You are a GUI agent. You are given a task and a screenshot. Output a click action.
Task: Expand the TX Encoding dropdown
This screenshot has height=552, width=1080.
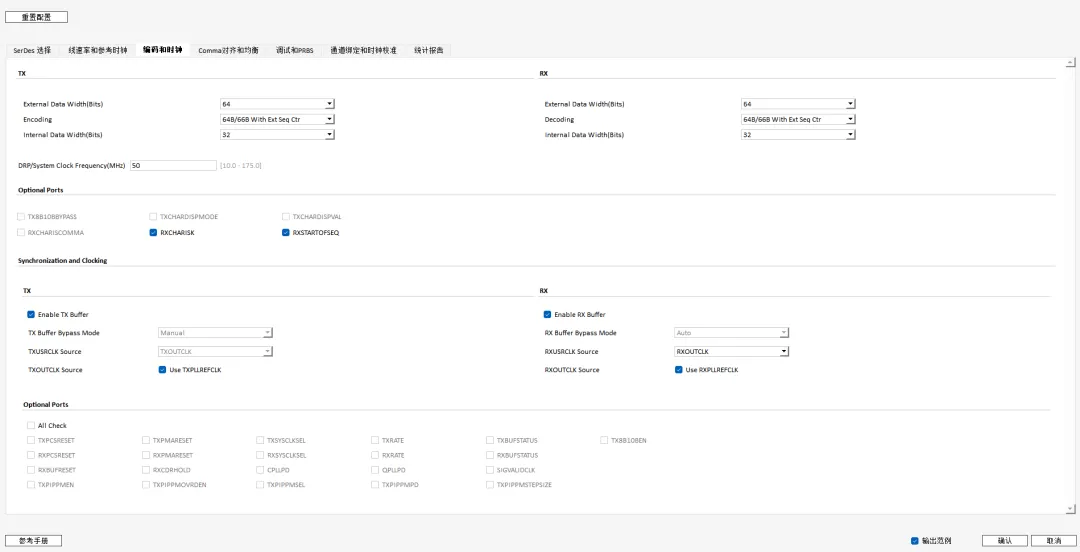click(278, 119)
